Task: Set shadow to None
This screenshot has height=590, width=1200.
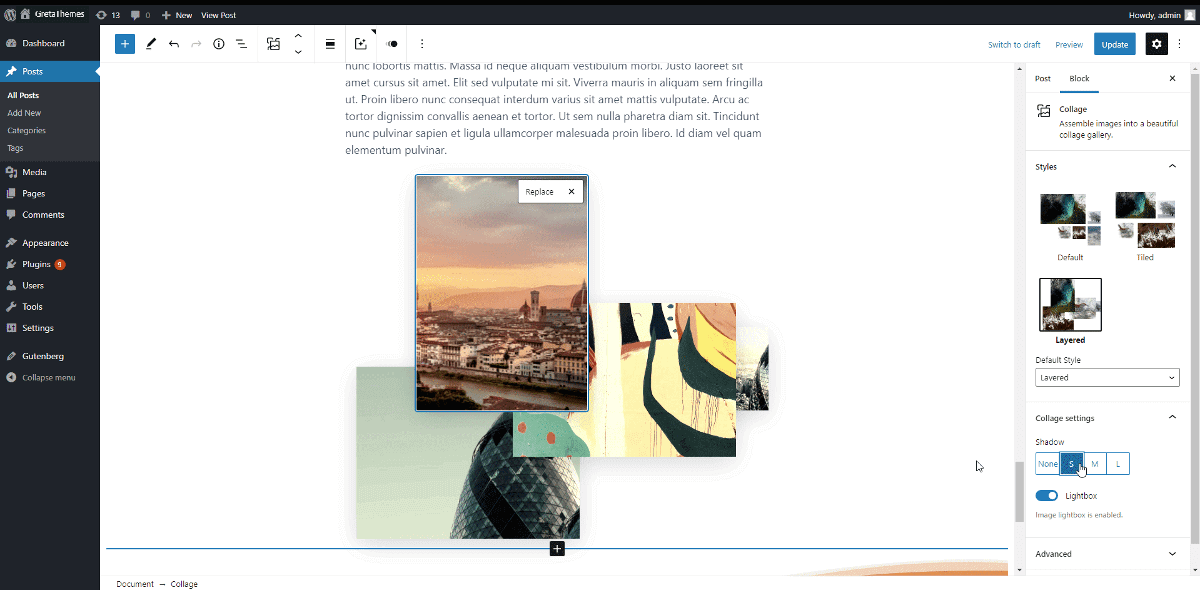Action: point(1047,464)
